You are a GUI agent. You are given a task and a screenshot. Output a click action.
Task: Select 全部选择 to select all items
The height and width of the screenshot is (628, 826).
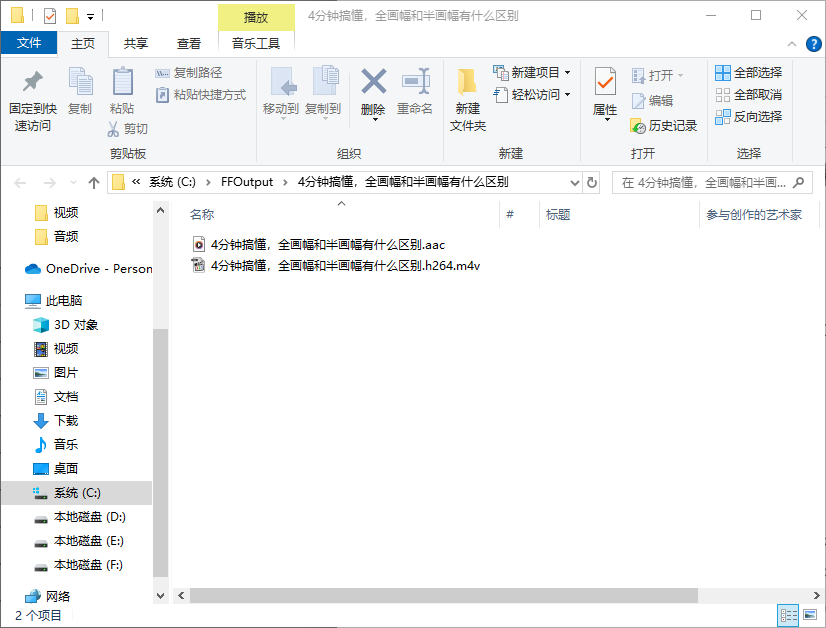point(748,72)
